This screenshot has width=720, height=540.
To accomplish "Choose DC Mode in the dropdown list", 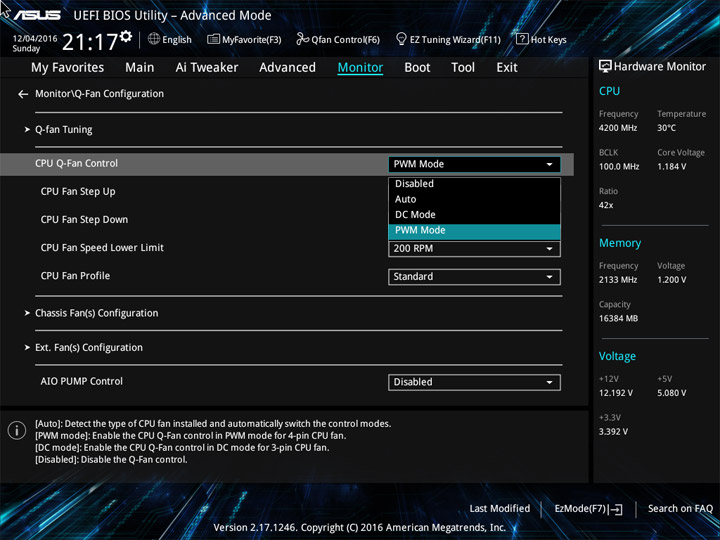I will coord(474,214).
